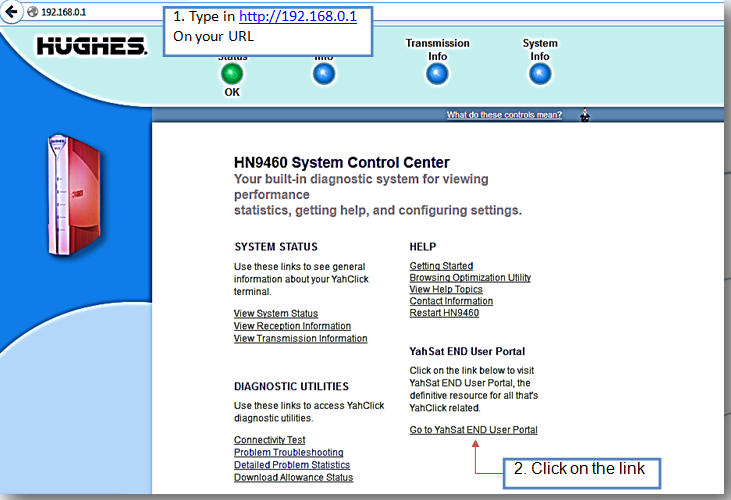Open the Detailed Problem Statistics link
731x500 pixels.
(x=292, y=465)
